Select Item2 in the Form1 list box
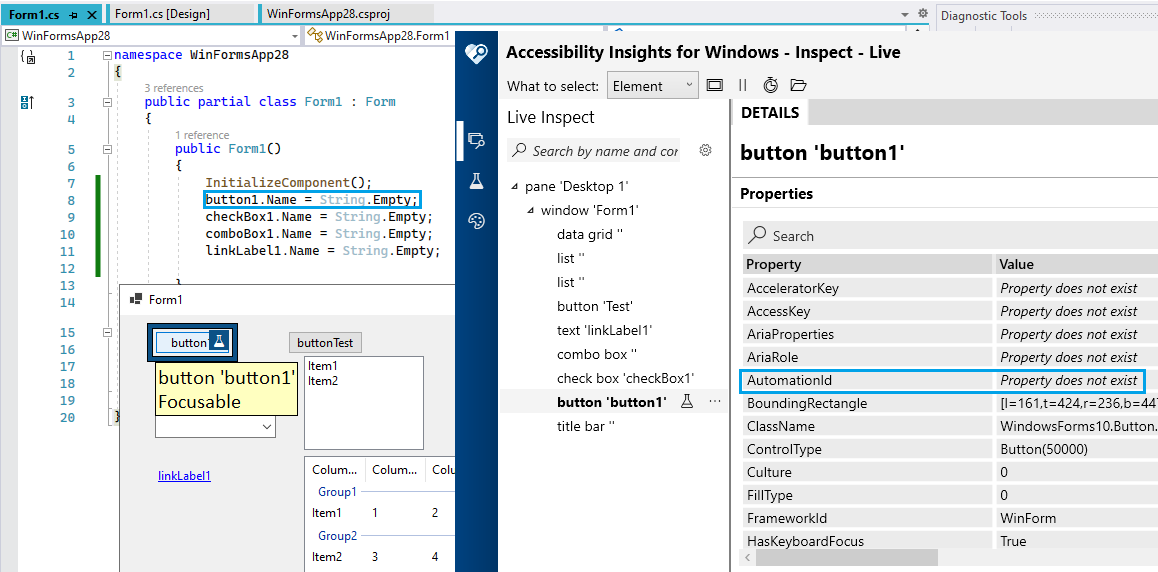 tap(323, 381)
